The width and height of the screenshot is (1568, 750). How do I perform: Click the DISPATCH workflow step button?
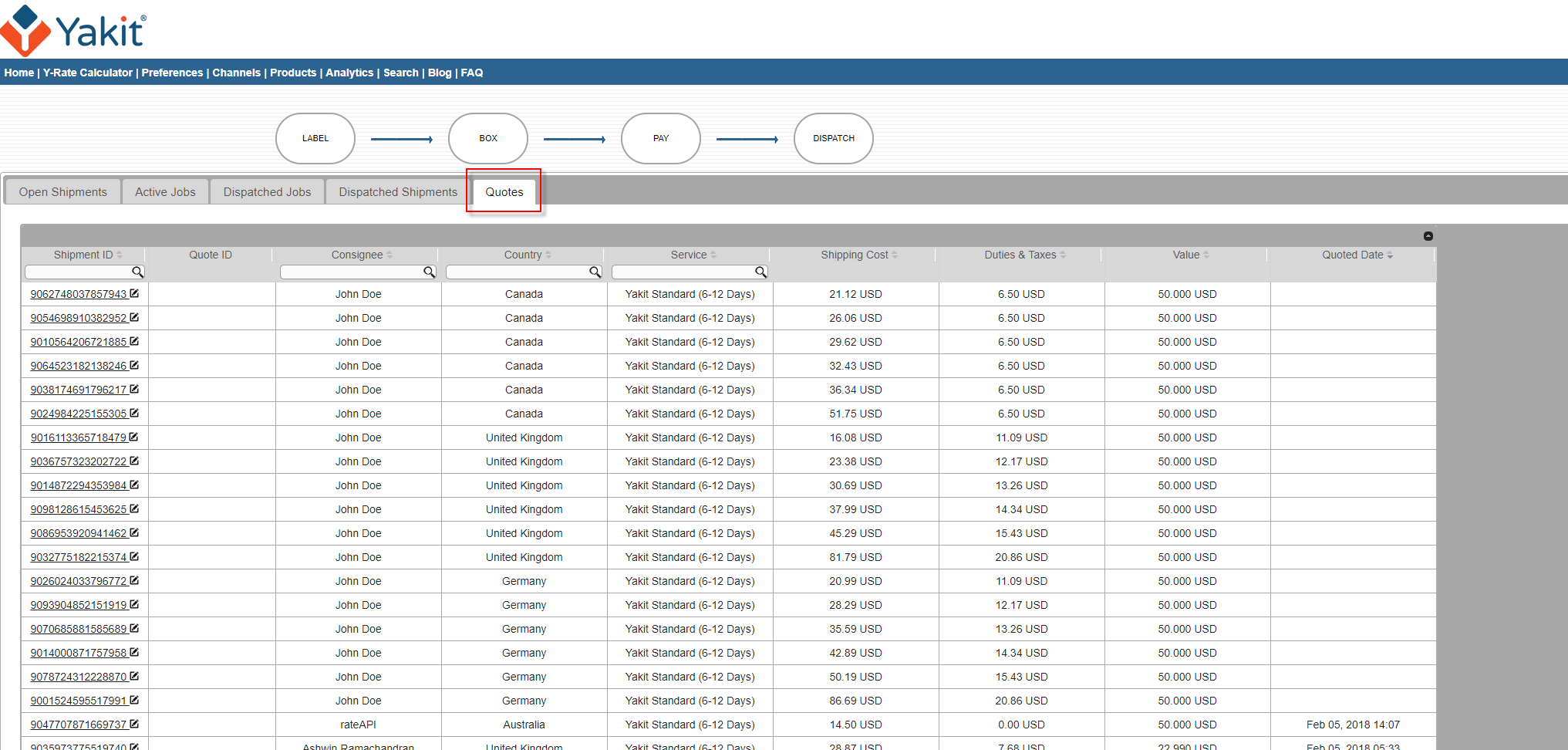(x=833, y=139)
